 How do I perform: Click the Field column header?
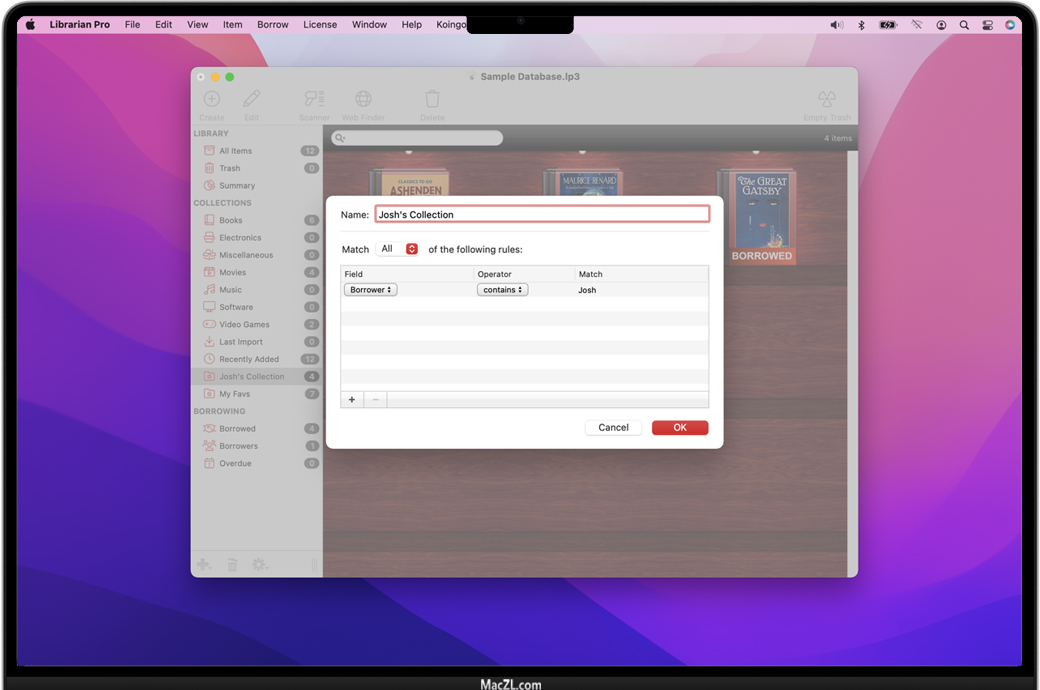coord(407,274)
